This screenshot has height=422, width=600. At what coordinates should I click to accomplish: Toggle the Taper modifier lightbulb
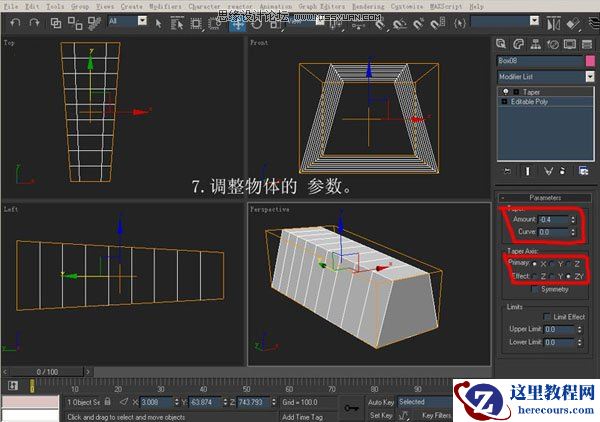pos(505,92)
